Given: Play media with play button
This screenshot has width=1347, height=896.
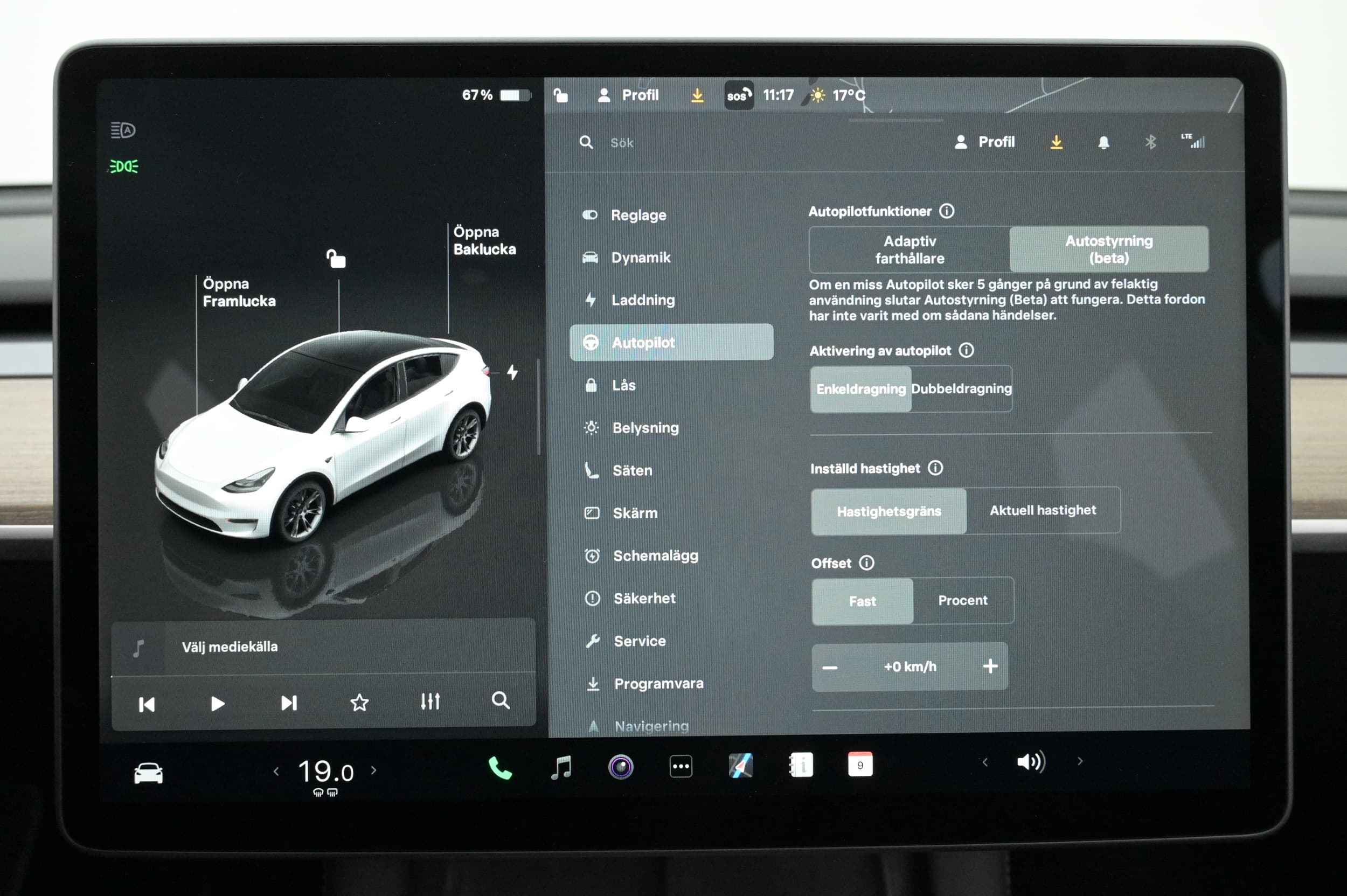Looking at the screenshot, I should (217, 704).
